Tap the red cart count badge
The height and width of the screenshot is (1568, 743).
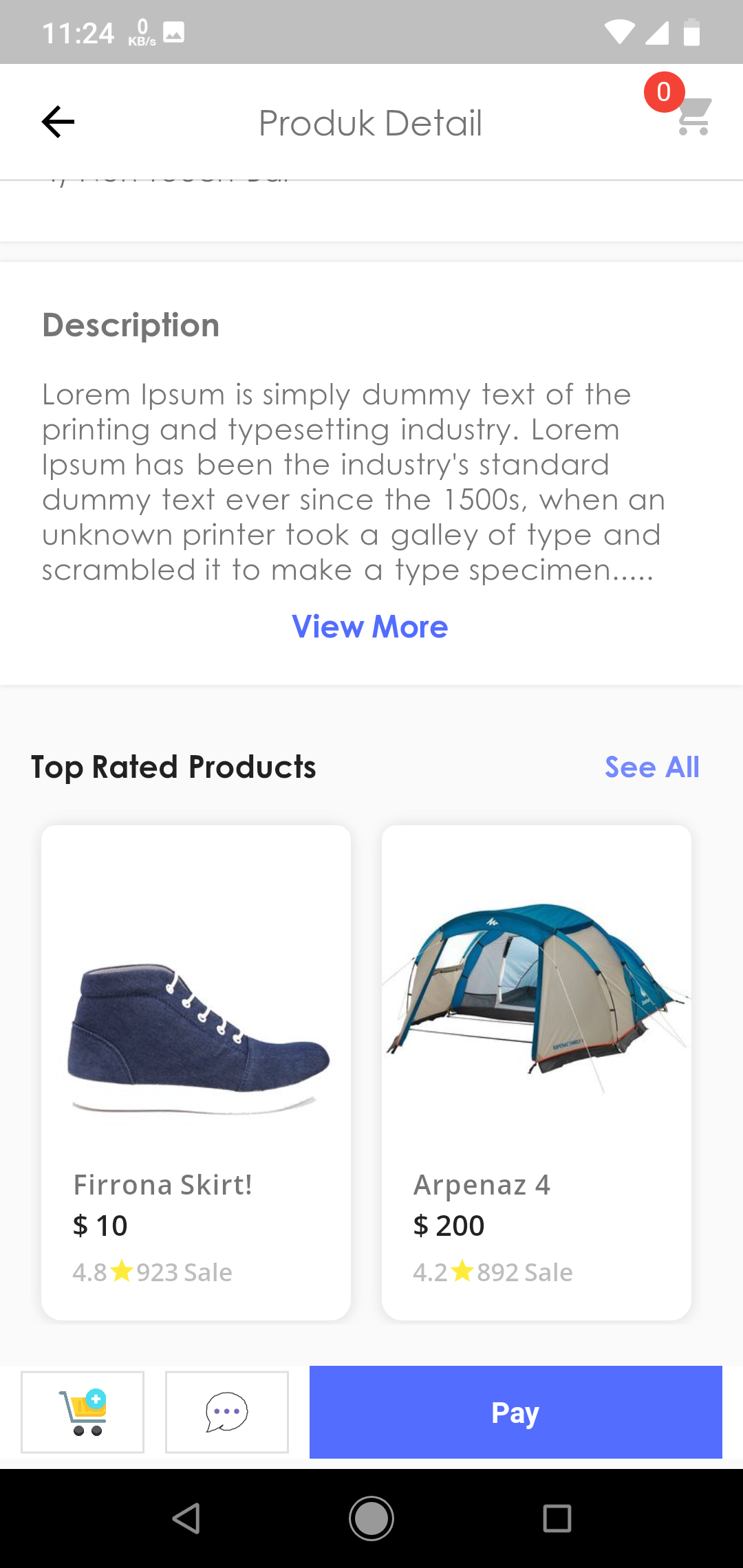pyautogui.click(x=663, y=92)
